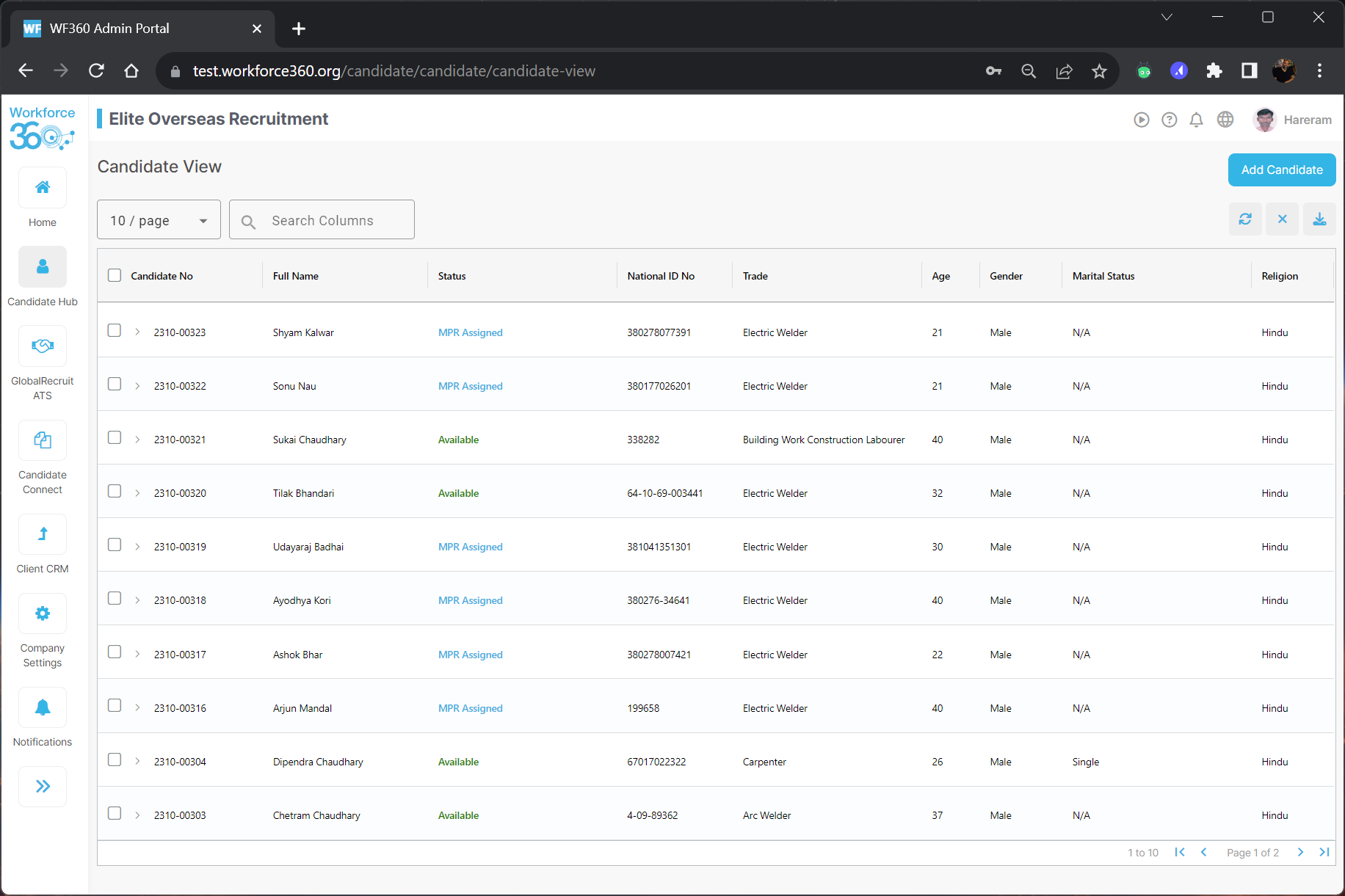Screen dimensions: 1345x896
Task: Expand row details for Sukai Chaudhary
Action: [137, 438]
